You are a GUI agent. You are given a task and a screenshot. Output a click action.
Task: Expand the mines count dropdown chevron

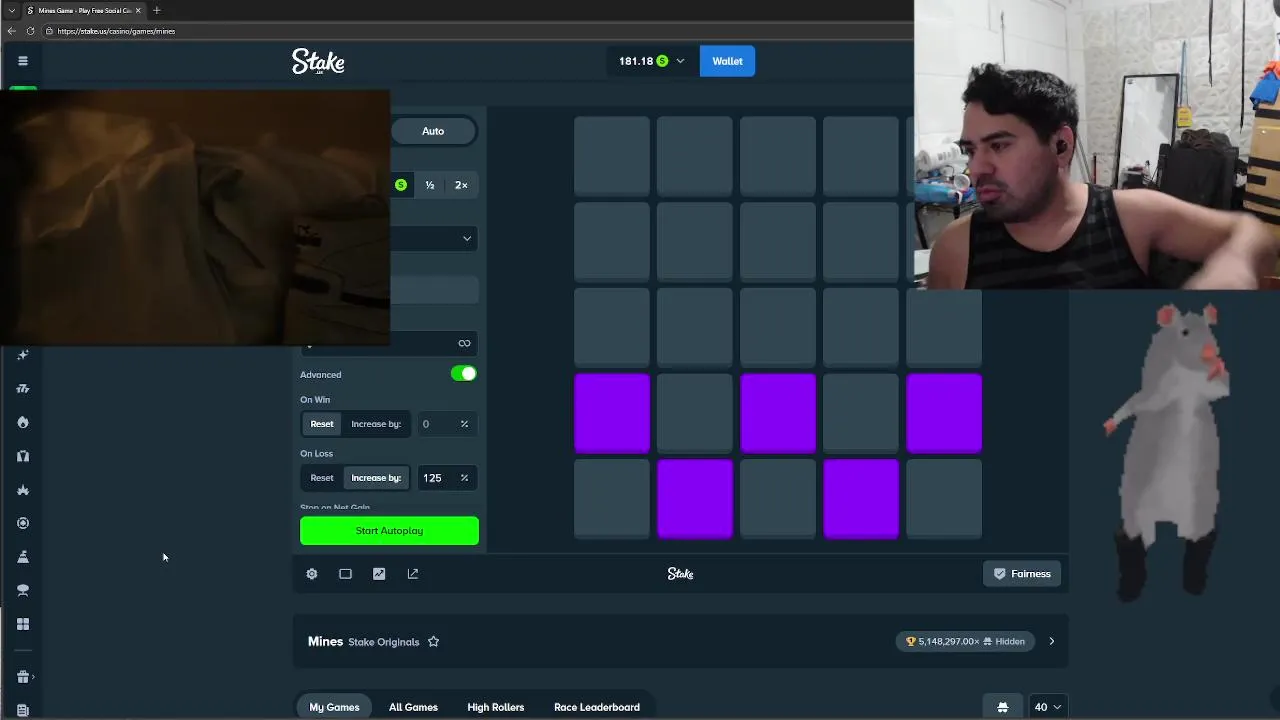click(x=466, y=238)
